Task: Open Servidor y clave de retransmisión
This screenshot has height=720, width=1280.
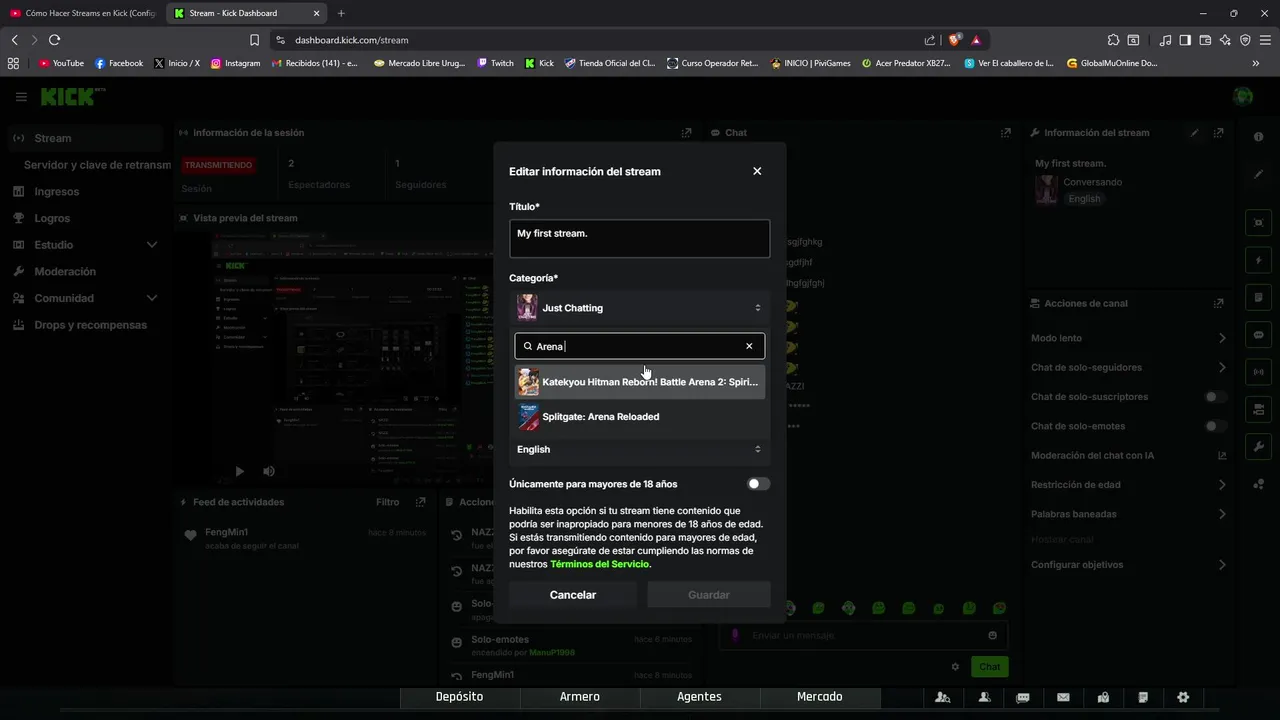Action: (97, 165)
